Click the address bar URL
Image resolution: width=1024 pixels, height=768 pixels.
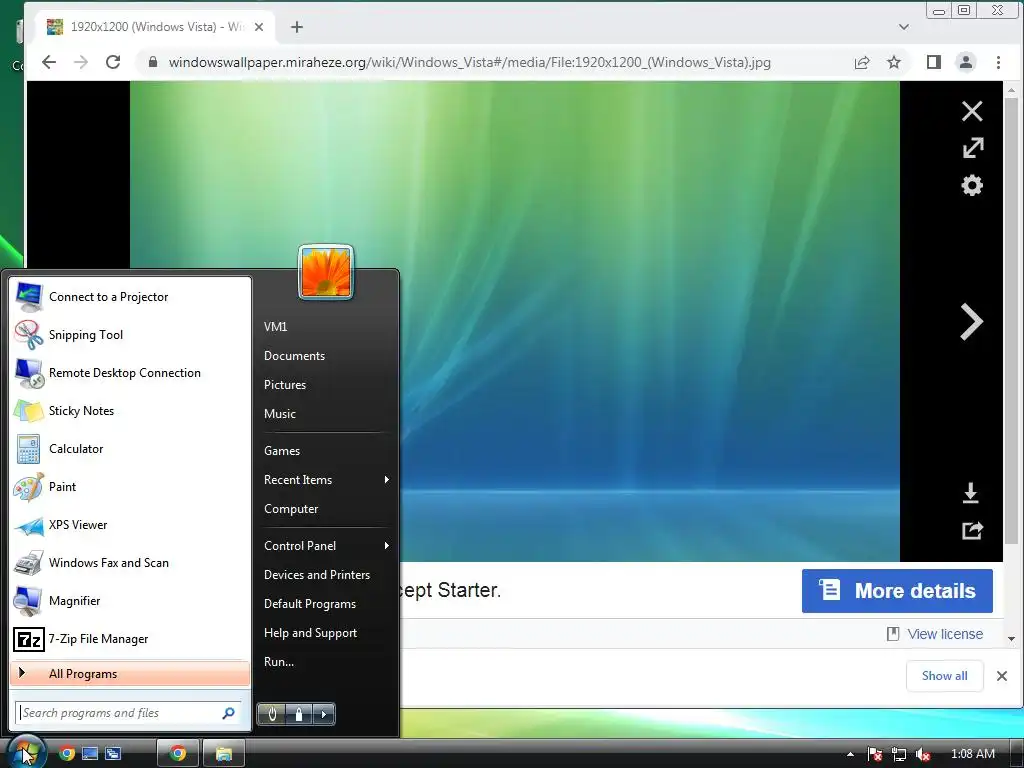tap(469, 62)
